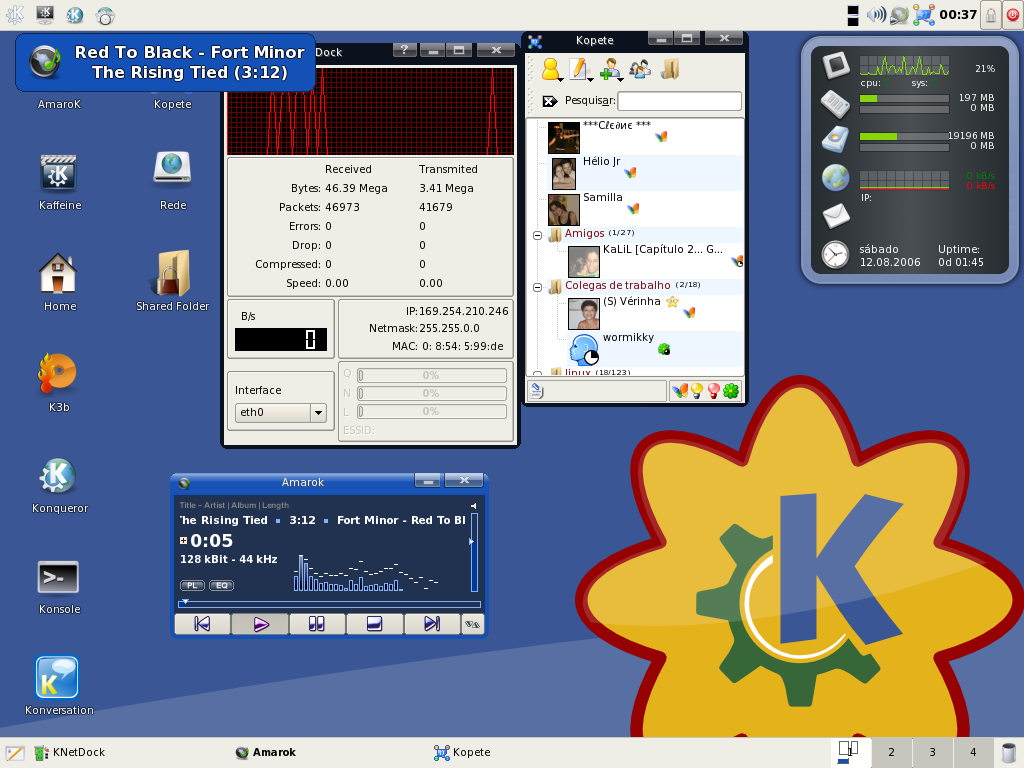Stop playback in Amarok

(x=374, y=624)
